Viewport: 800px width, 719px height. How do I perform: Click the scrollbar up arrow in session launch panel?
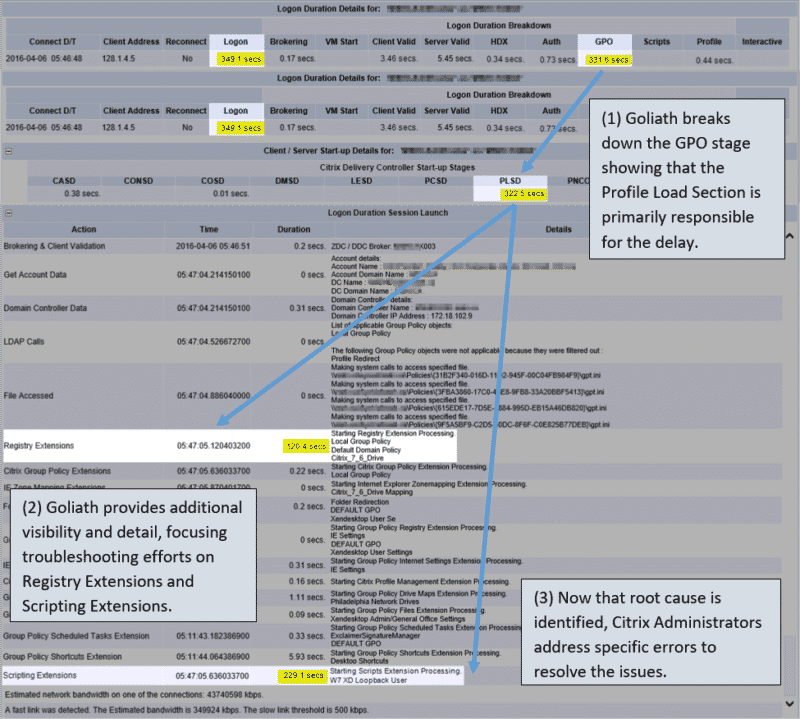789,236
